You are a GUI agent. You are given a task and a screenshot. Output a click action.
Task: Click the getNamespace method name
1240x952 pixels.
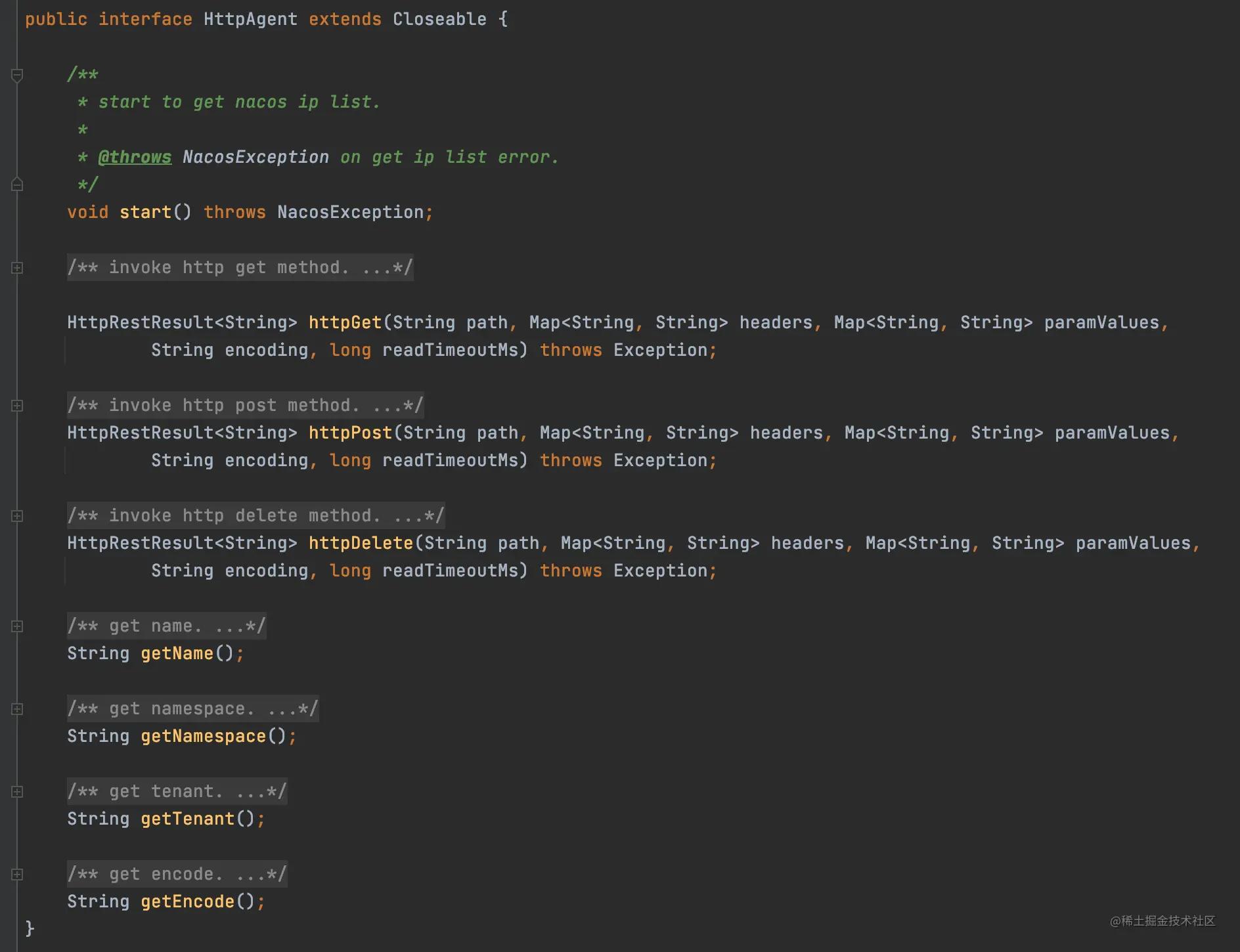tap(203, 737)
